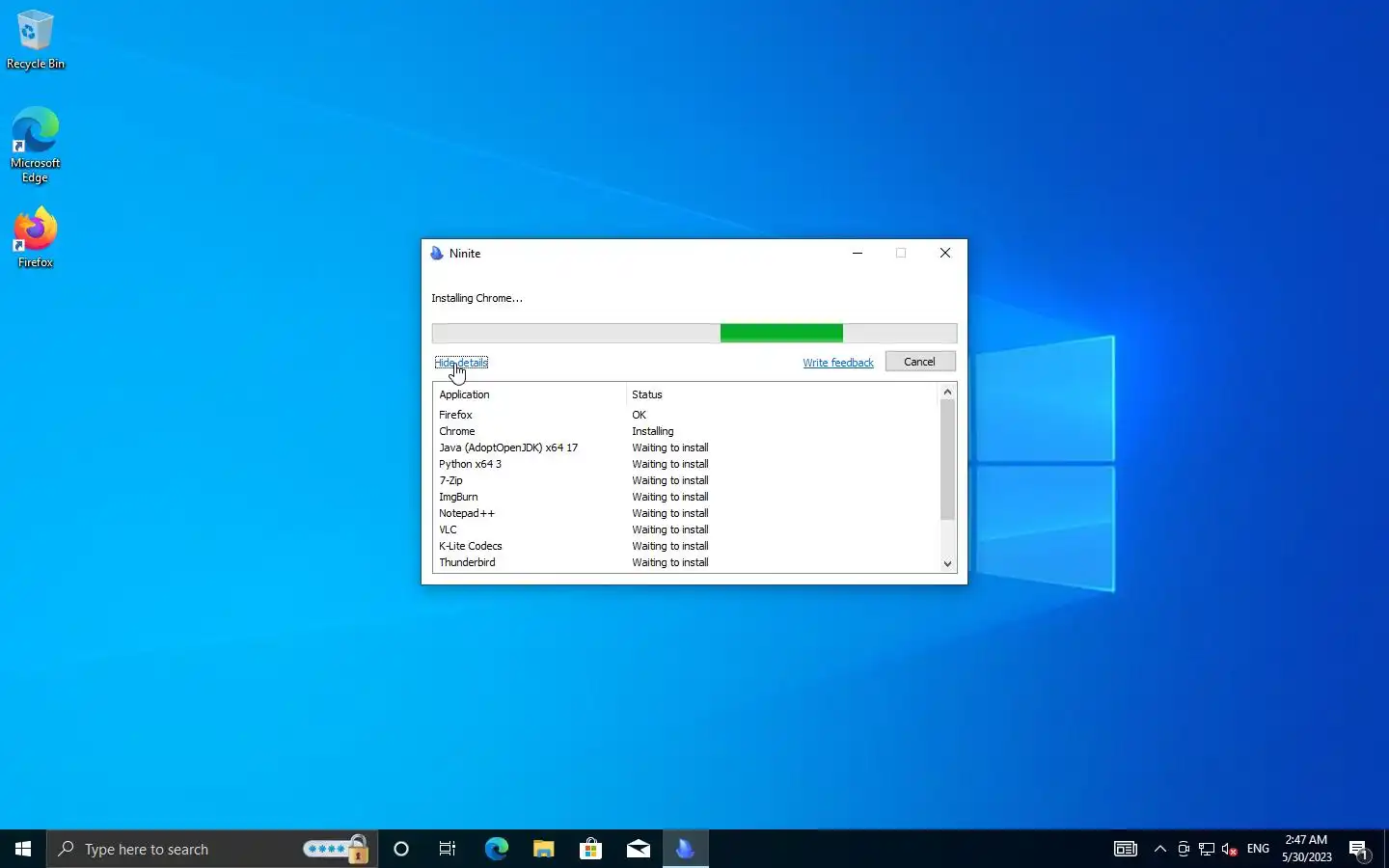Click the installation progress bar

pos(694,333)
